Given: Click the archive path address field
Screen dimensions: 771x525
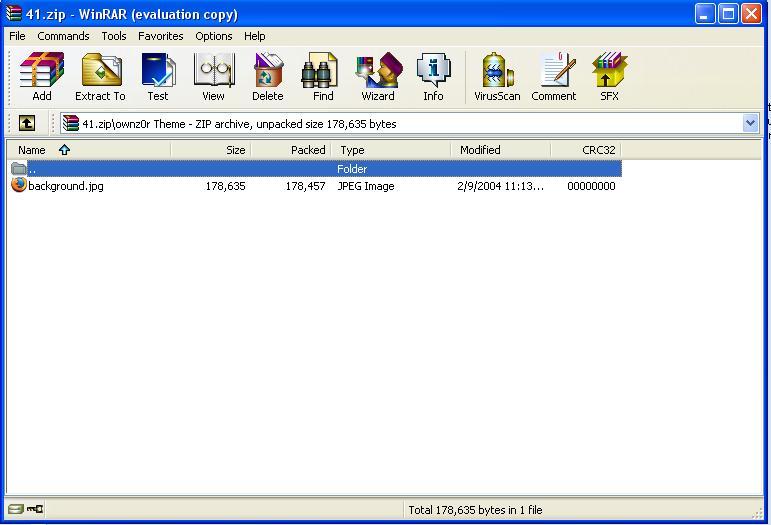Looking at the screenshot, I should click(409, 123).
